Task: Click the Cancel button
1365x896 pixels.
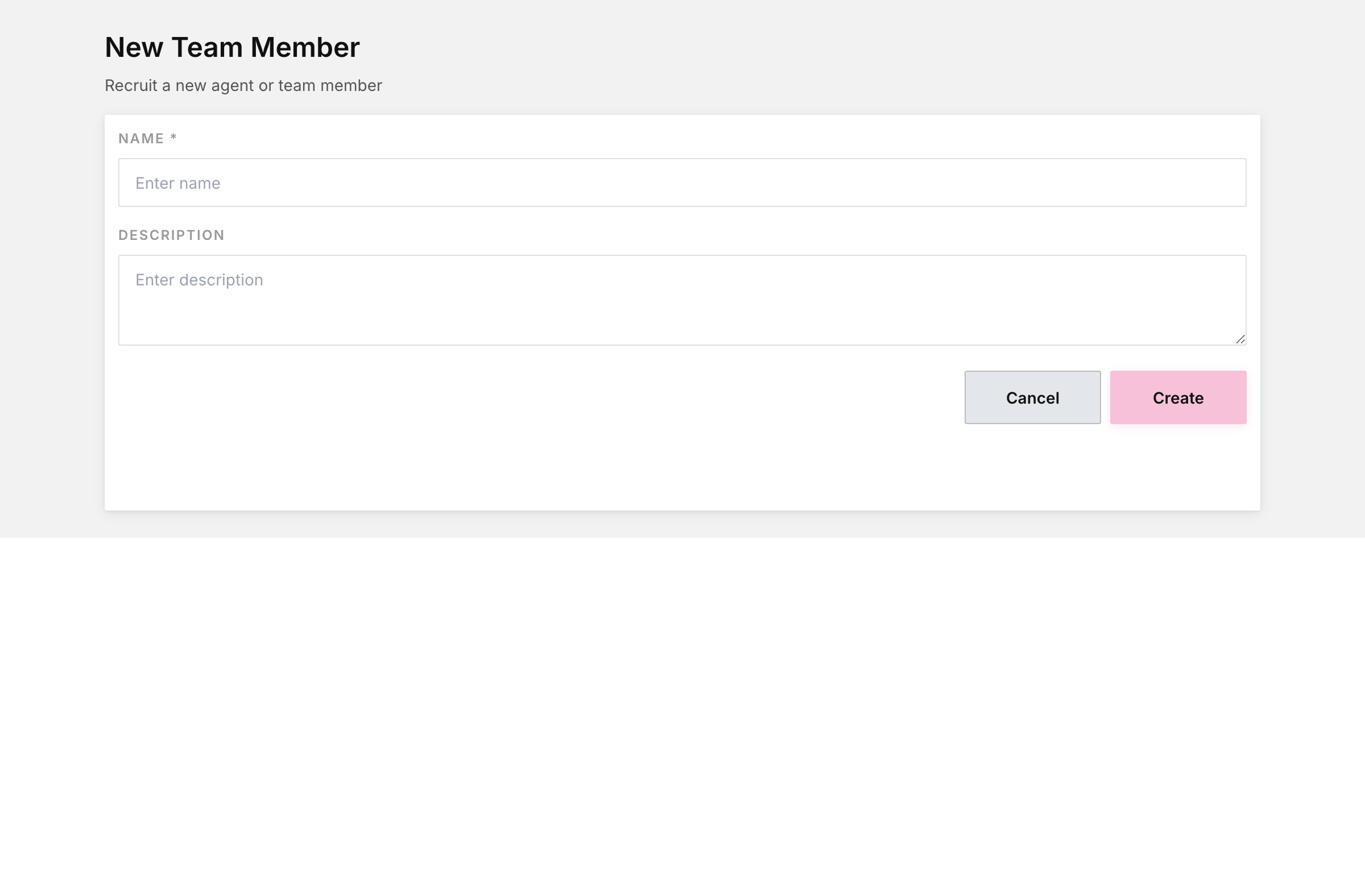Action: coord(1032,397)
